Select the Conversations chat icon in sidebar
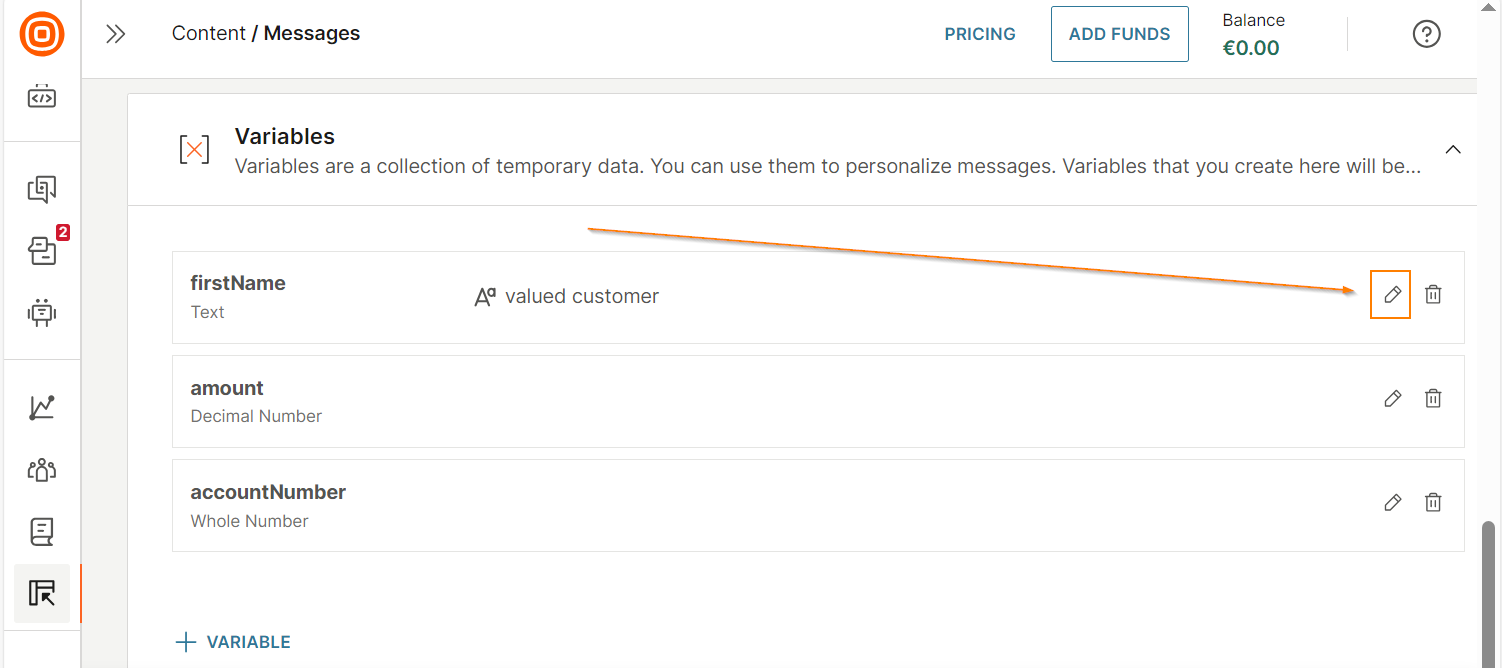Image resolution: width=1502 pixels, height=668 pixels. point(41,188)
